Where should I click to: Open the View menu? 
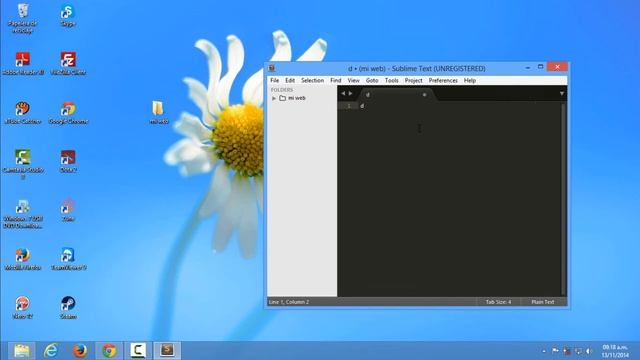click(x=353, y=80)
